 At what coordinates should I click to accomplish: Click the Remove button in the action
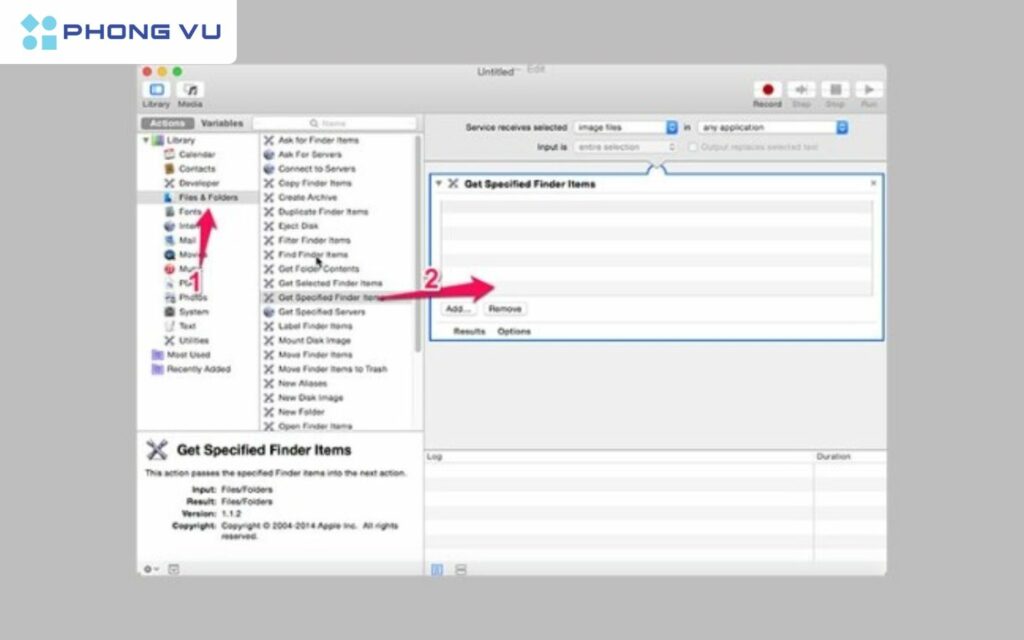point(505,308)
